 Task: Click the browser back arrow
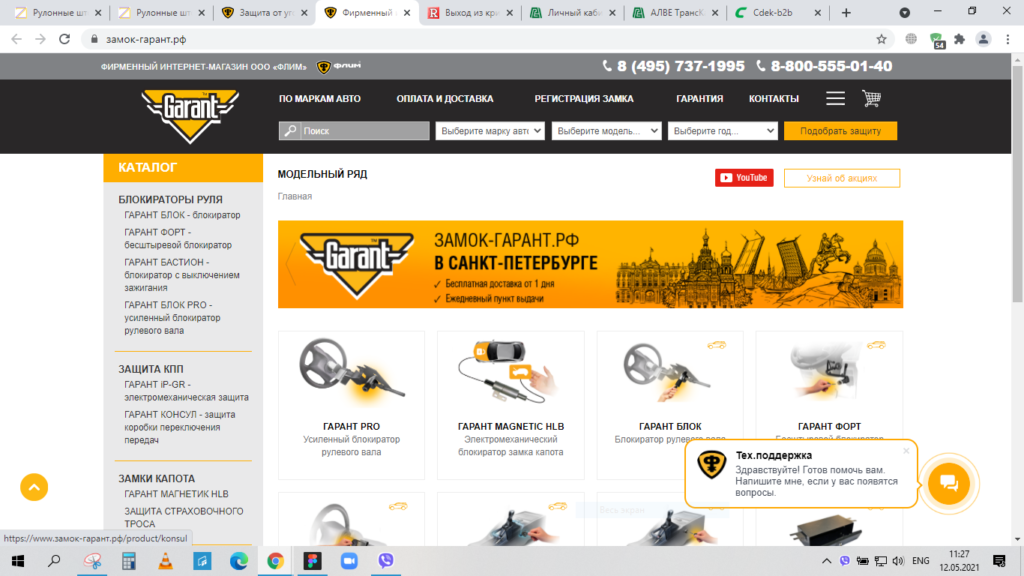(x=16, y=39)
